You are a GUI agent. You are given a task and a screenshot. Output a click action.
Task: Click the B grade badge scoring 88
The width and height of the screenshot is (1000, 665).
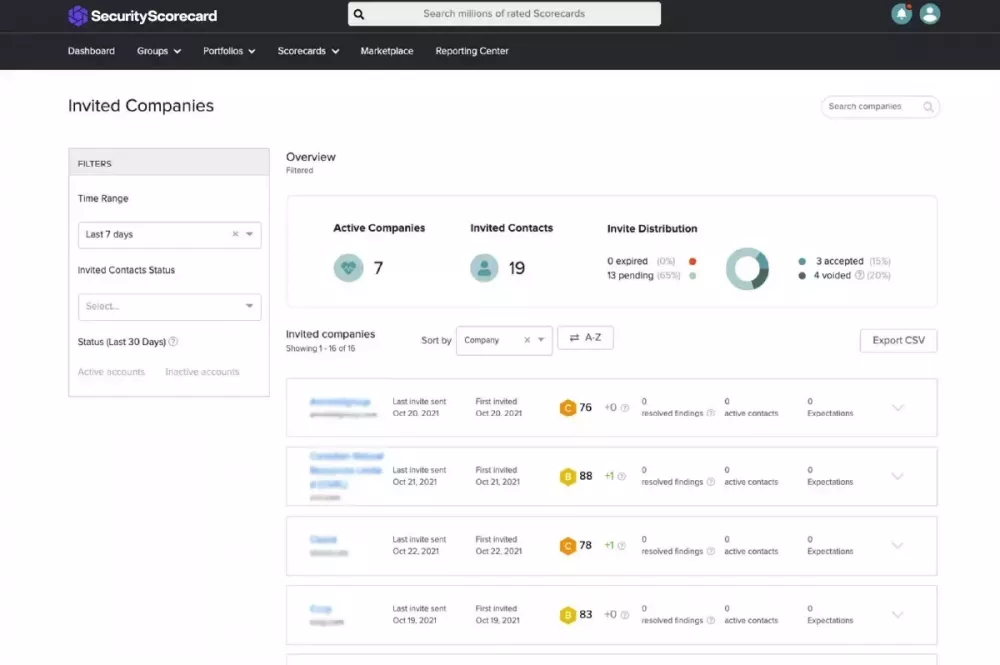(568, 476)
